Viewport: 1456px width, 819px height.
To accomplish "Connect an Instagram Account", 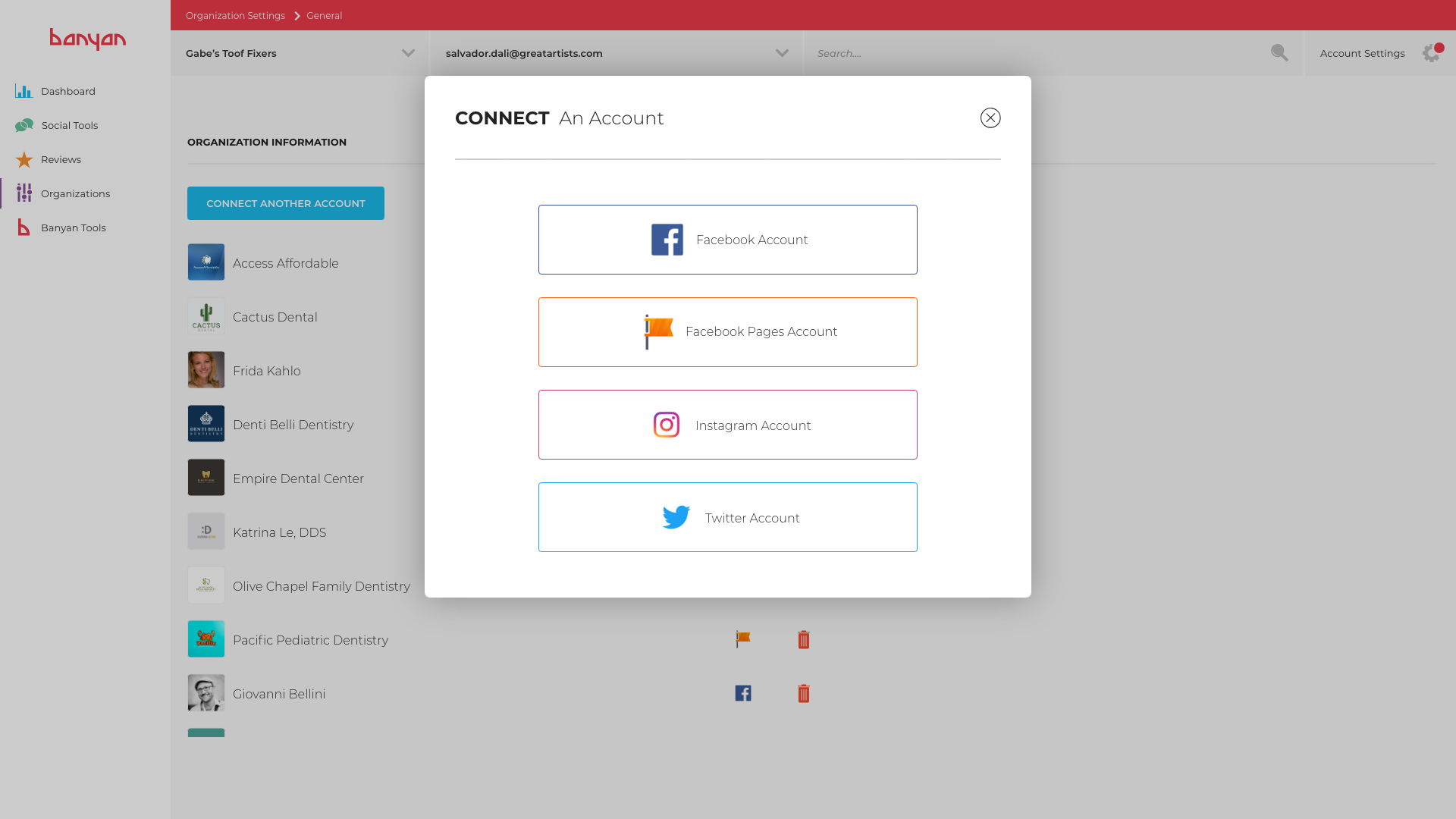I will pos(728,425).
